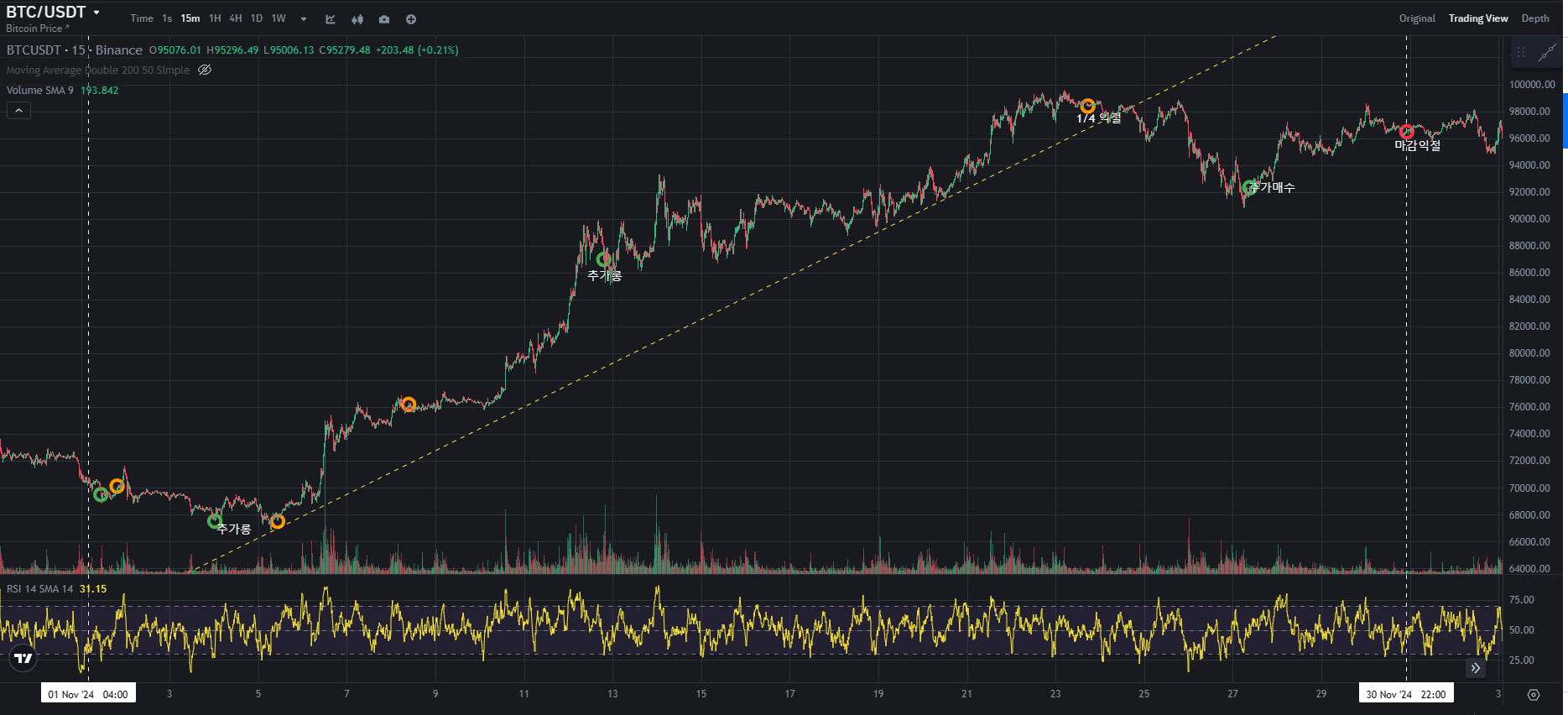Take a chart snapshot with camera icon
This screenshot has height=715, width=1568.
click(x=384, y=19)
